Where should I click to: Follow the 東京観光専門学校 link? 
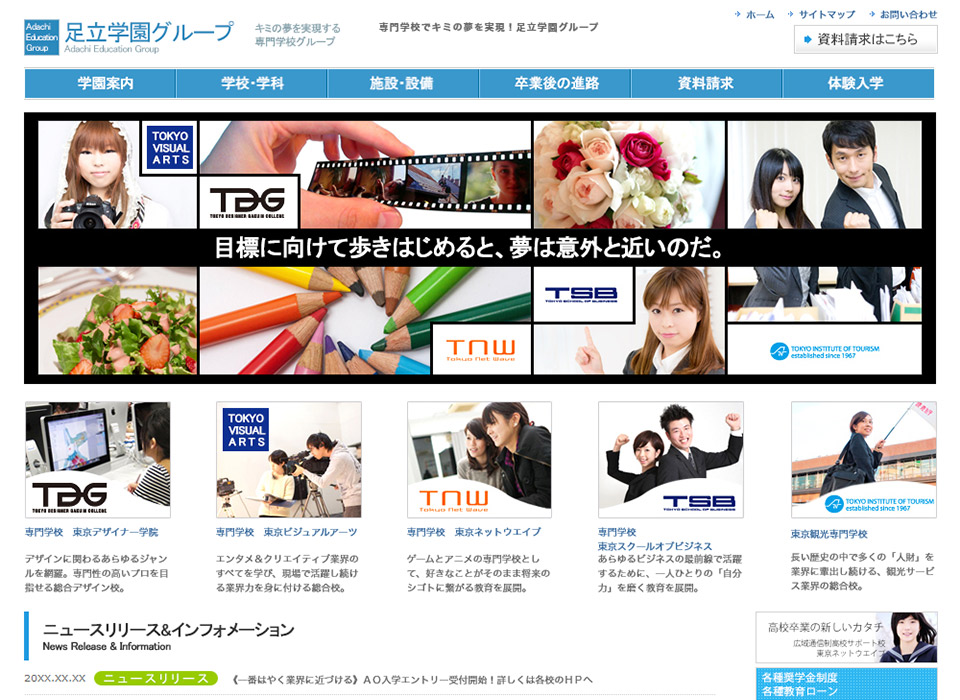829,534
